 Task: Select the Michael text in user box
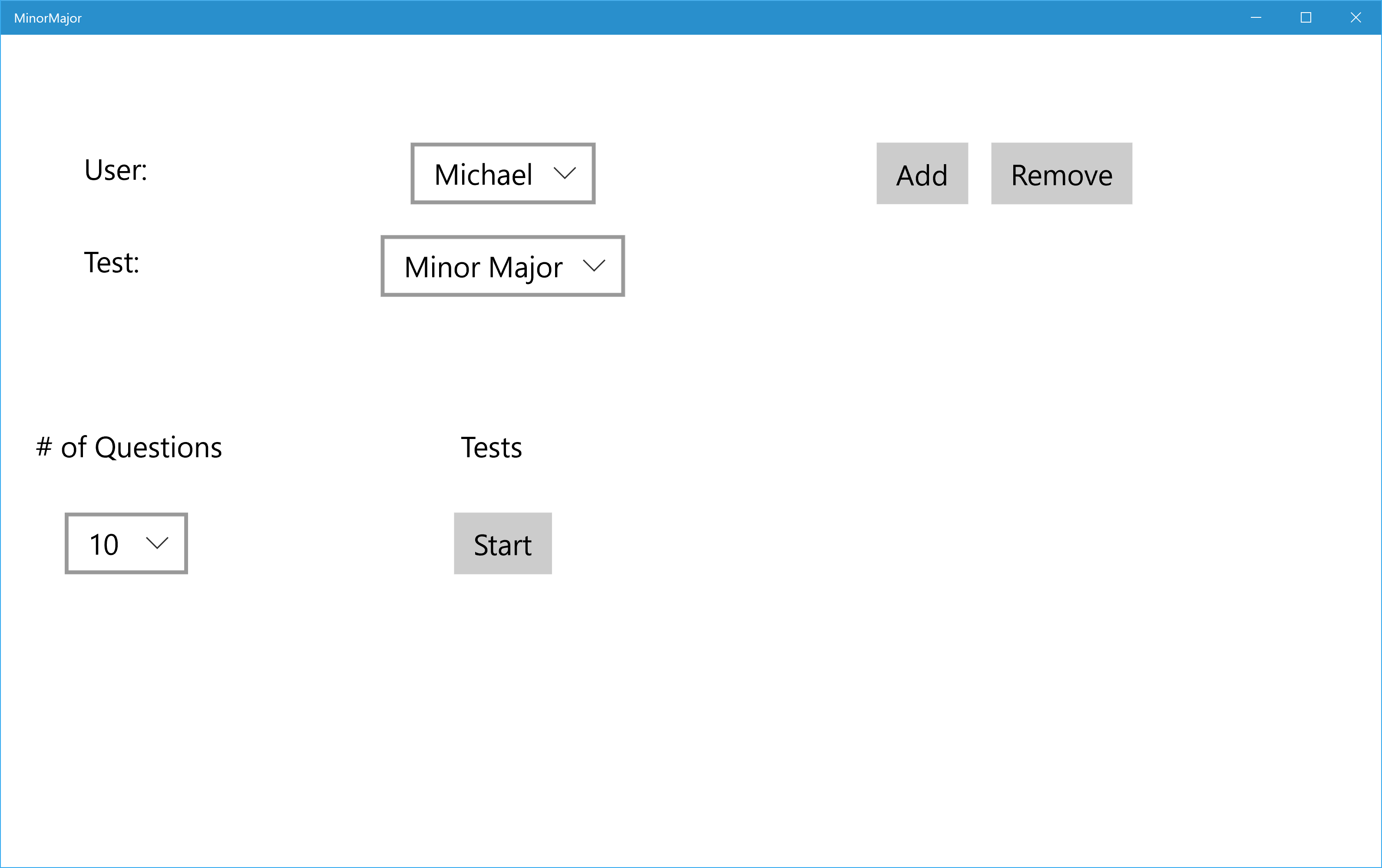(x=483, y=175)
